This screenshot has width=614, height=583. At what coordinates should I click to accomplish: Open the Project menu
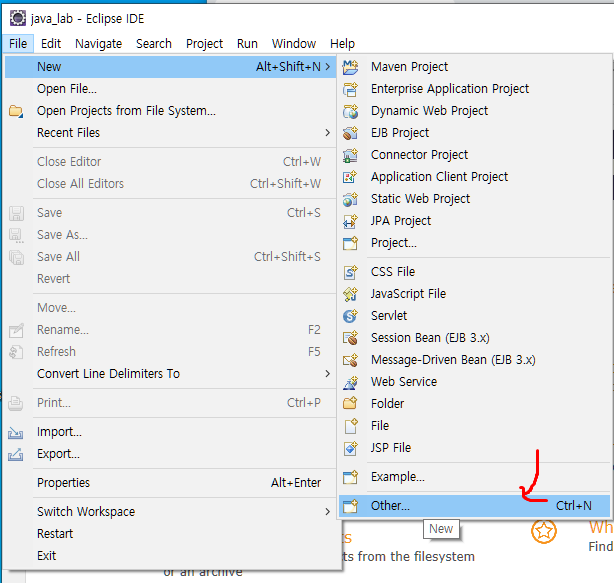coord(204,43)
